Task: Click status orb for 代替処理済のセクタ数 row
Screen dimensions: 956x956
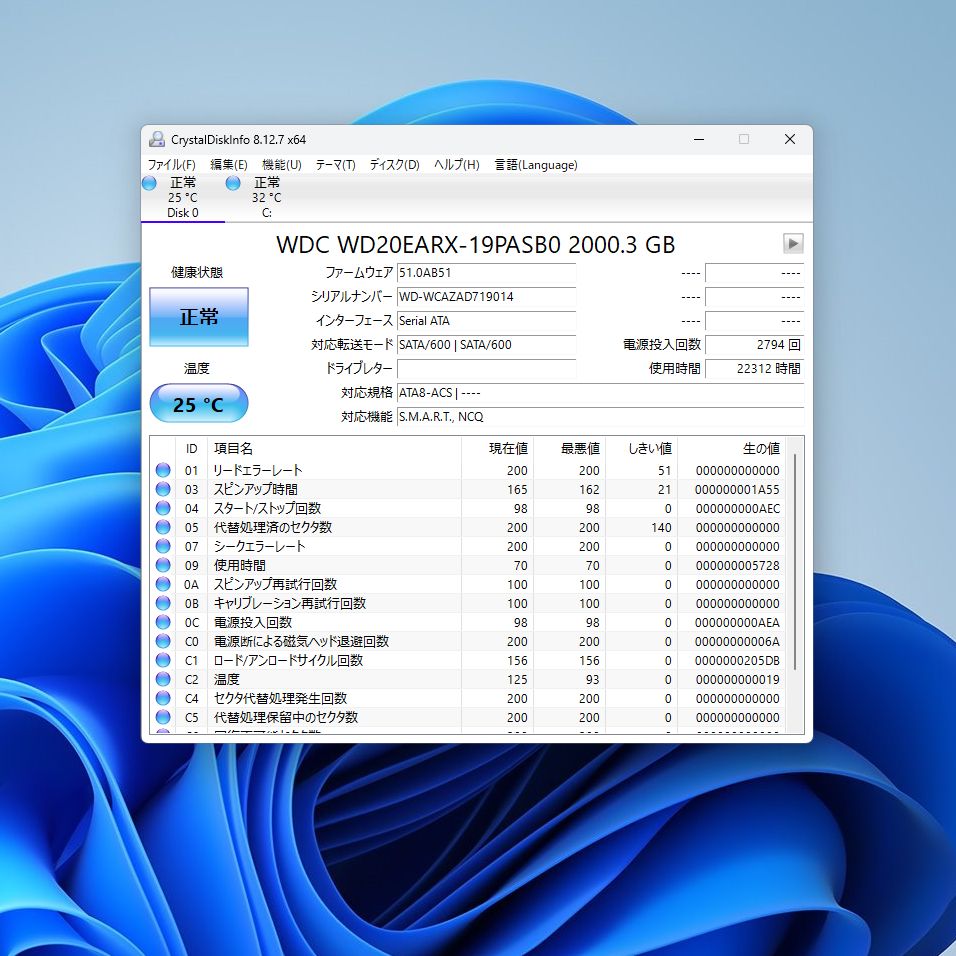Action: [163, 527]
